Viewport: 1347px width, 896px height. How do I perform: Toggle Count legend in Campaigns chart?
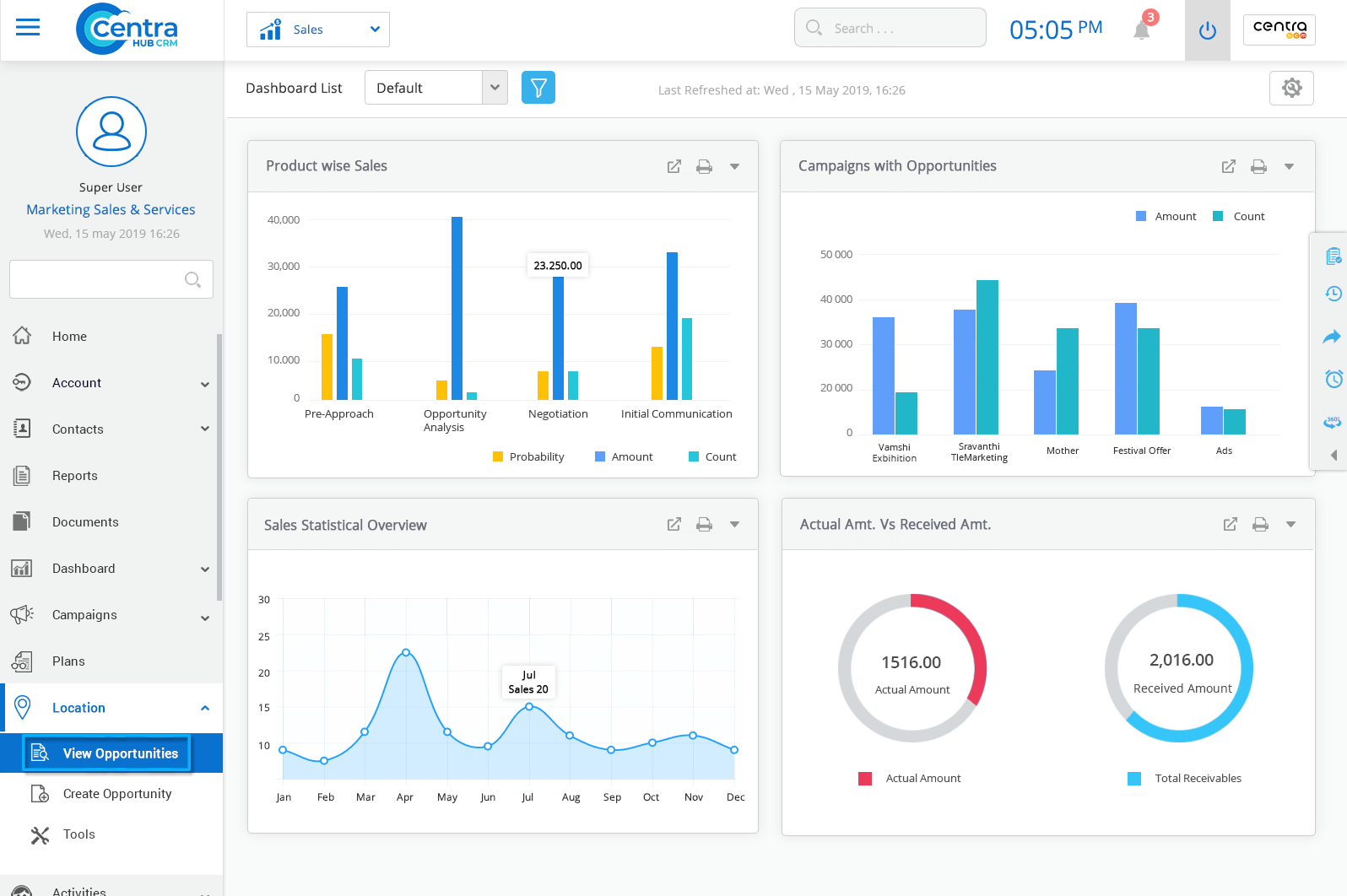(1239, 217)
